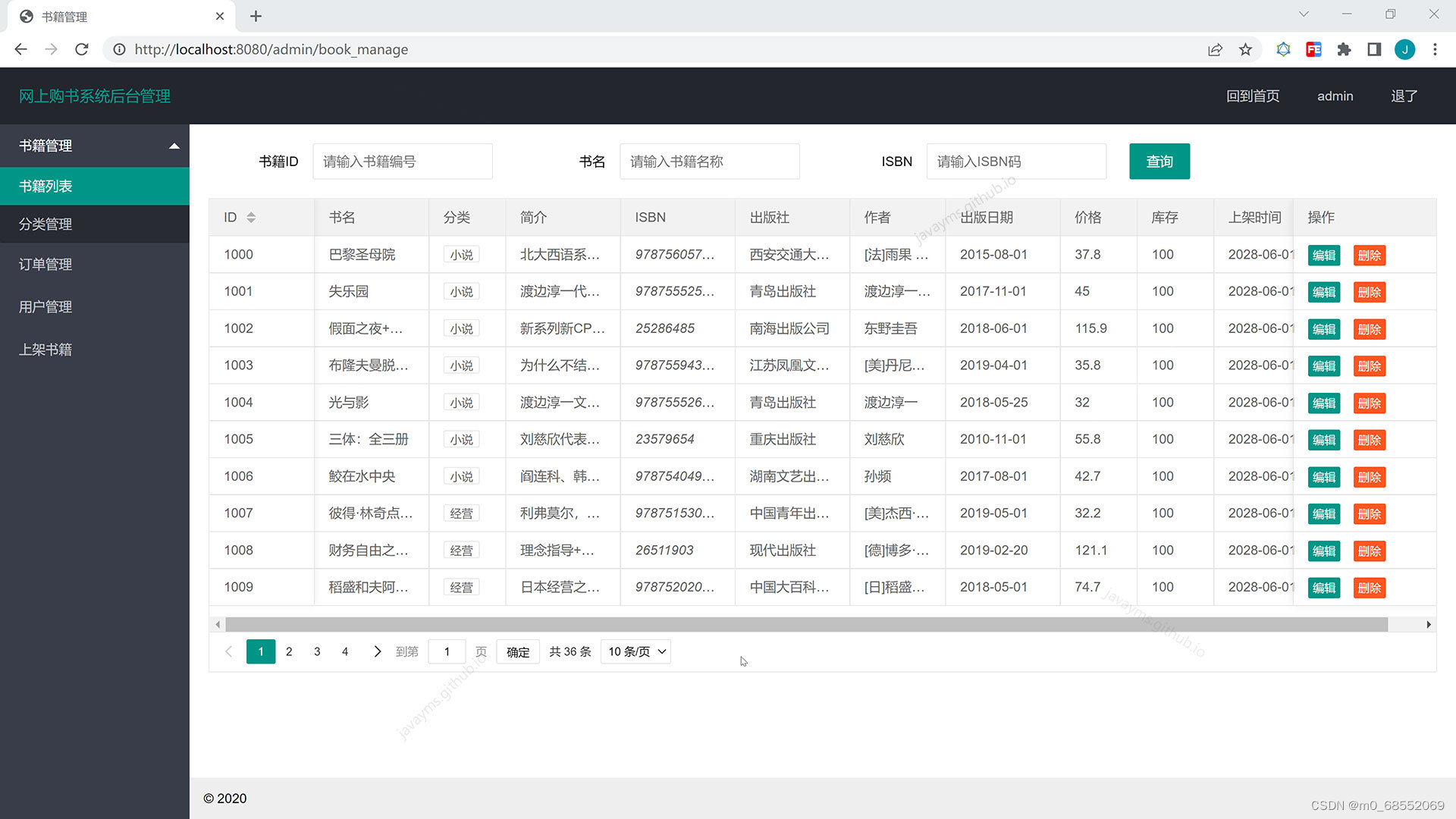Focus the 书籍ID input field
This screenshot has height=819, width=1456.
pyautogui.click(x=403, y=162)
